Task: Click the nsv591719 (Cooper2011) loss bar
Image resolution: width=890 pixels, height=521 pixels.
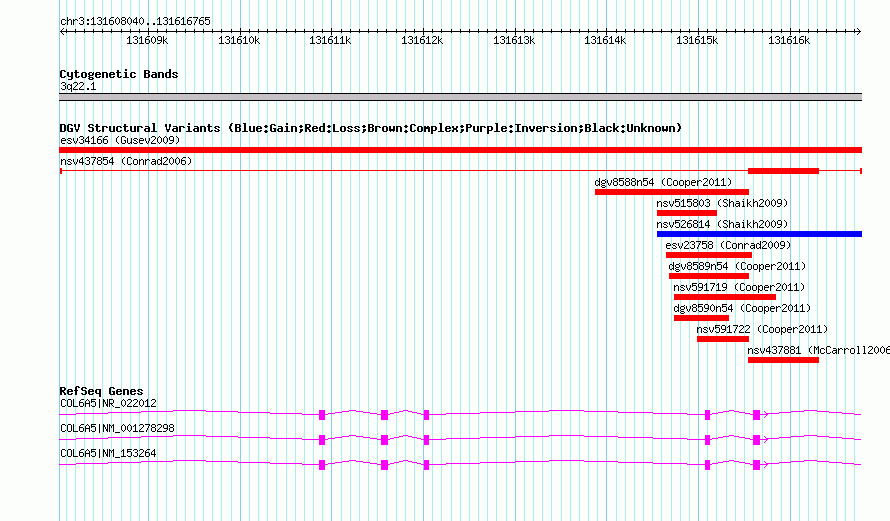Action: 725,297
